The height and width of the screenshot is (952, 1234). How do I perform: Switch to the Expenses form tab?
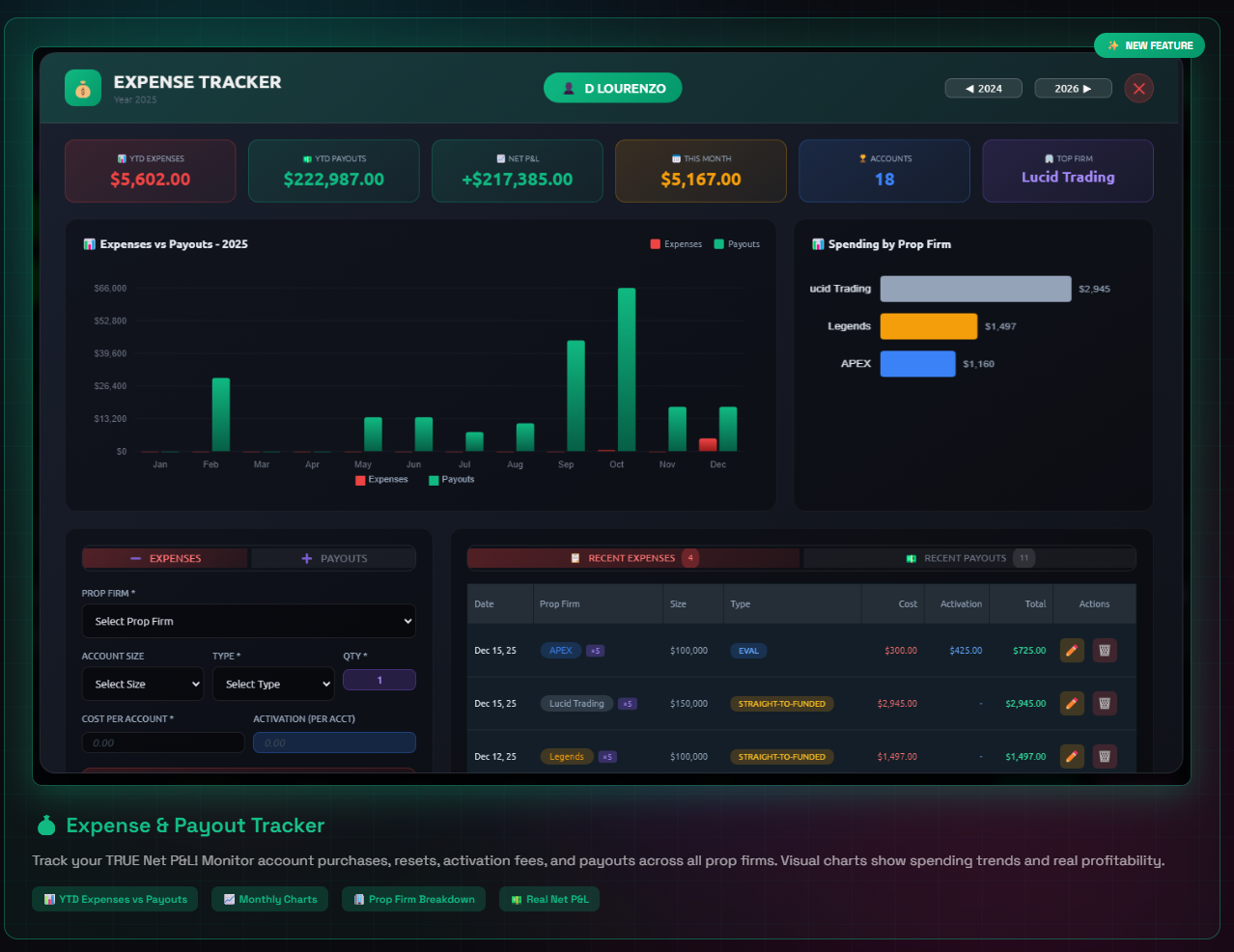coord(165,558)
